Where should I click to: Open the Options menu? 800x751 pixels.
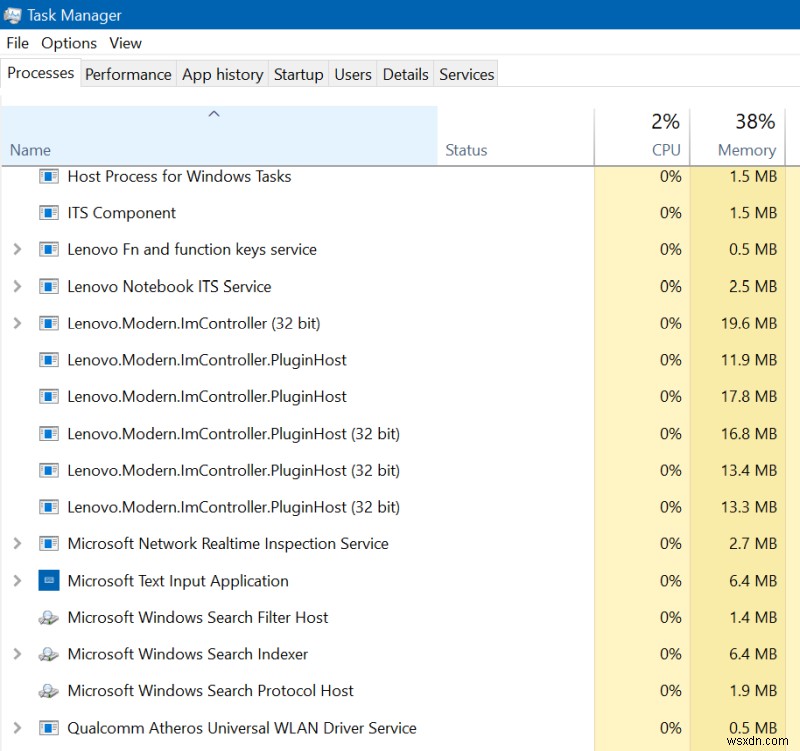coord(69,43)
